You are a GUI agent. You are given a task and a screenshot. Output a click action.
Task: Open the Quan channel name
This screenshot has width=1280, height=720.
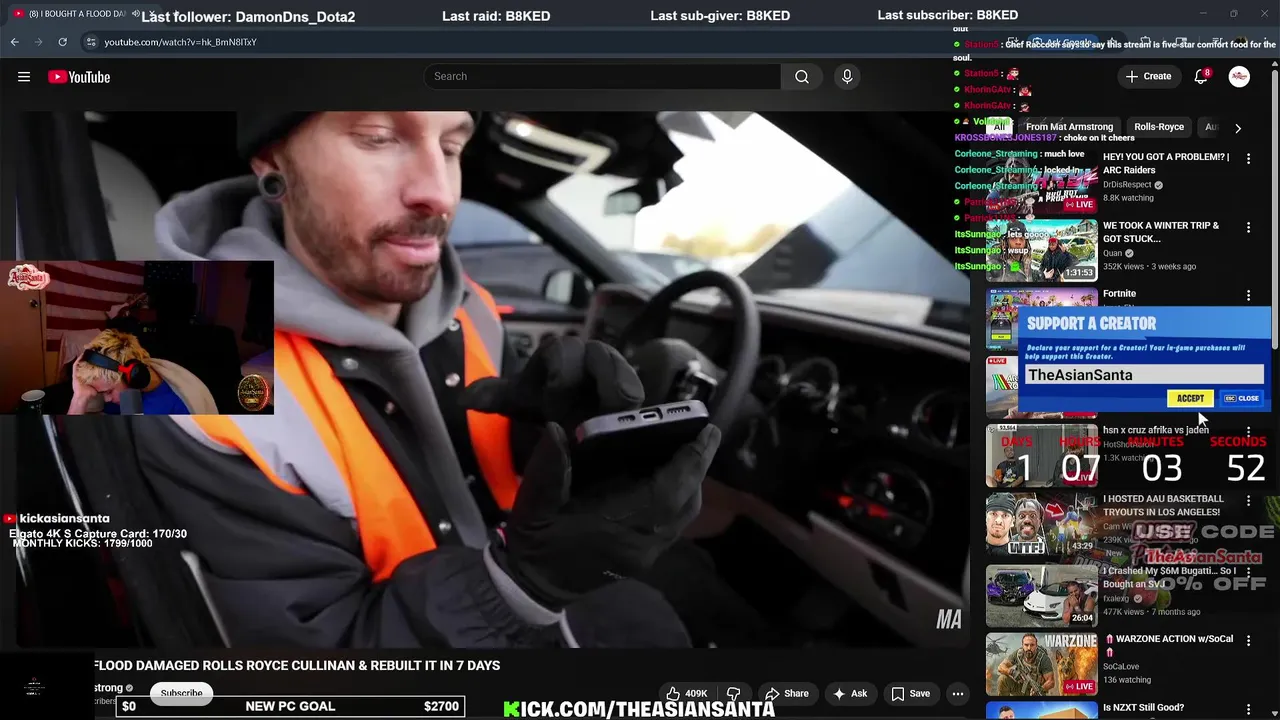(1112, 253)
